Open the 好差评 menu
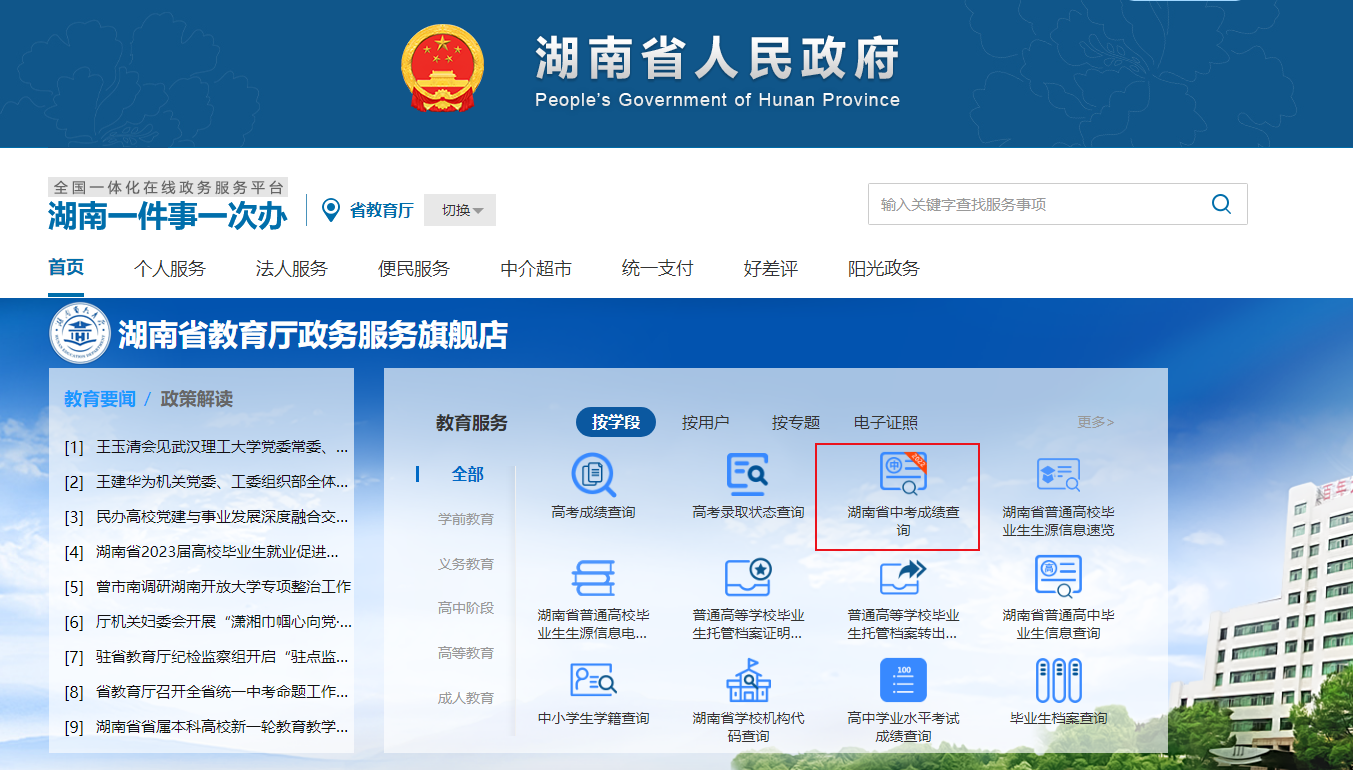The height and width of the screenshot is (770, 1353). (771, 269)
